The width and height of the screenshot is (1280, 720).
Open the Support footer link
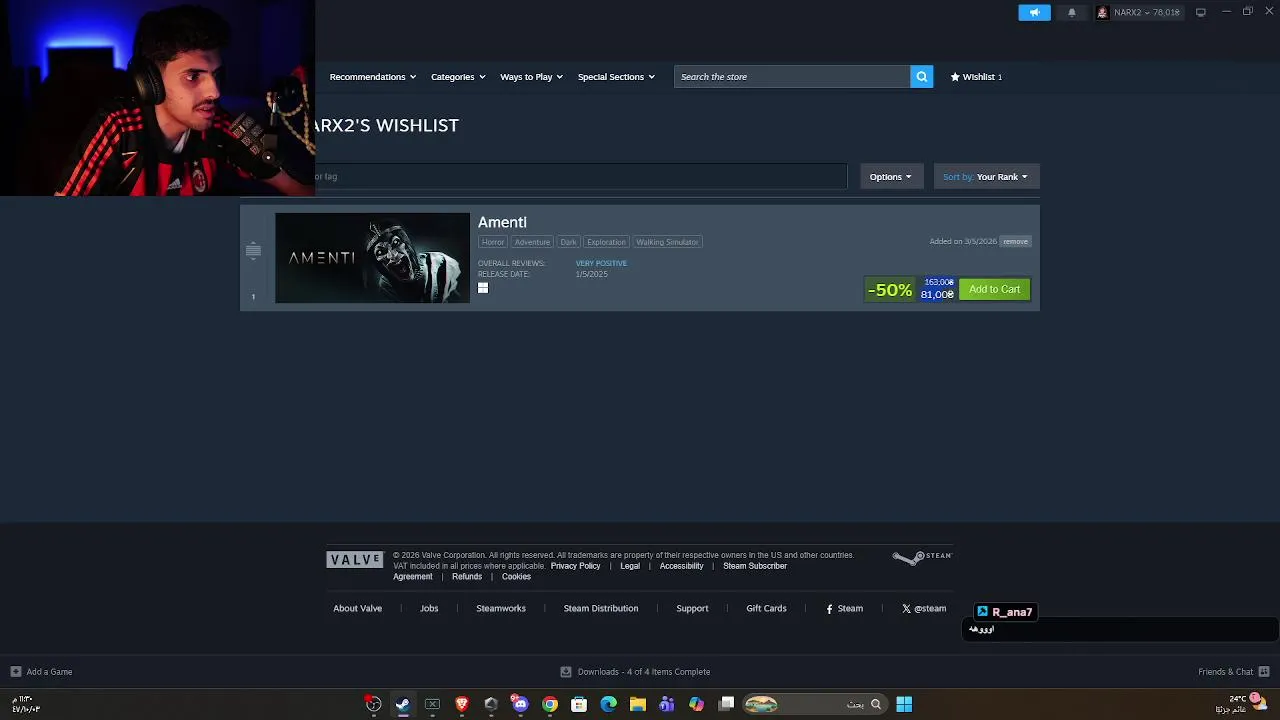coord(692,608)
